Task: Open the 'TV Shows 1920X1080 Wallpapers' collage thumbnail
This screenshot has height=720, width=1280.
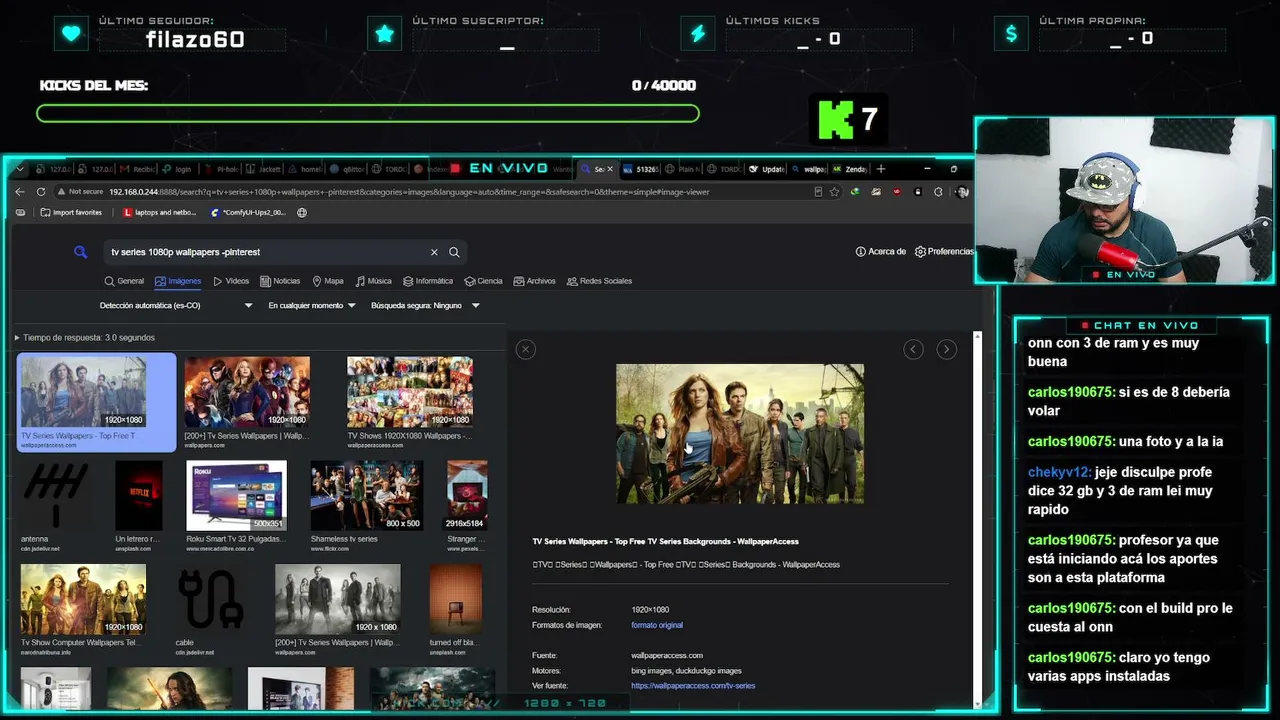Action: pos(410,392)
